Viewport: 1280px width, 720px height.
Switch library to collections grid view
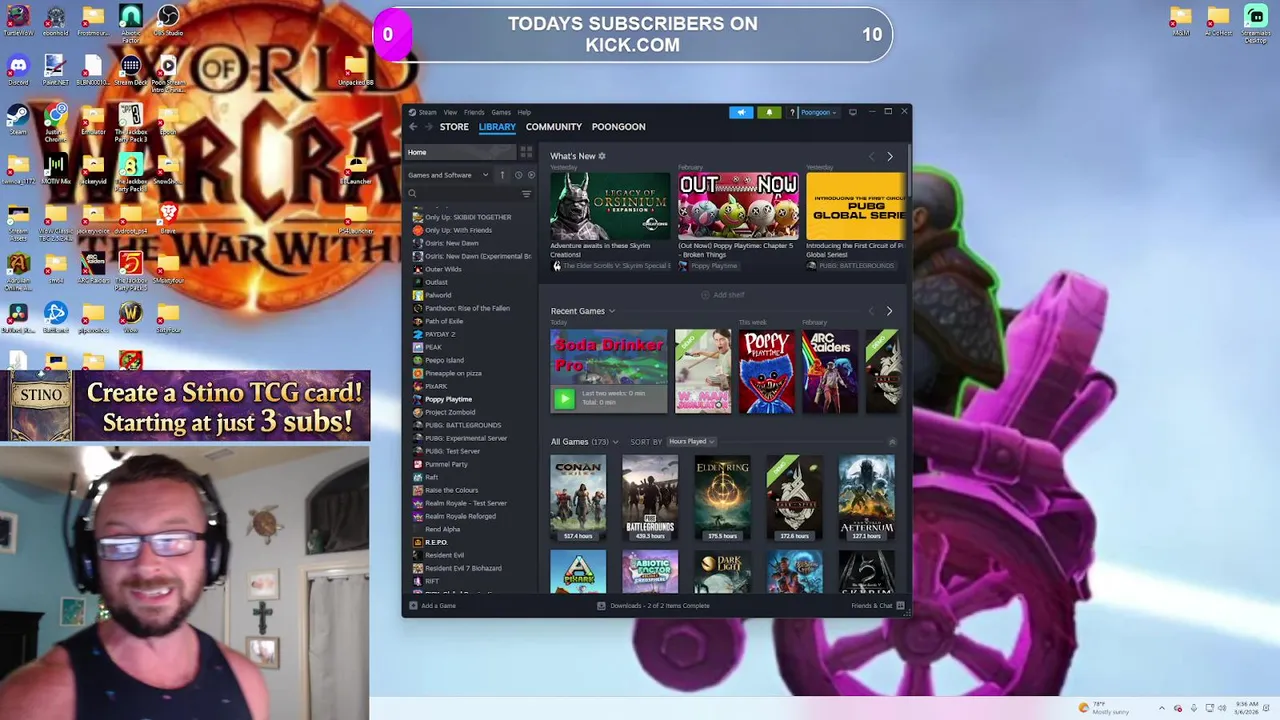click(526, 152)
